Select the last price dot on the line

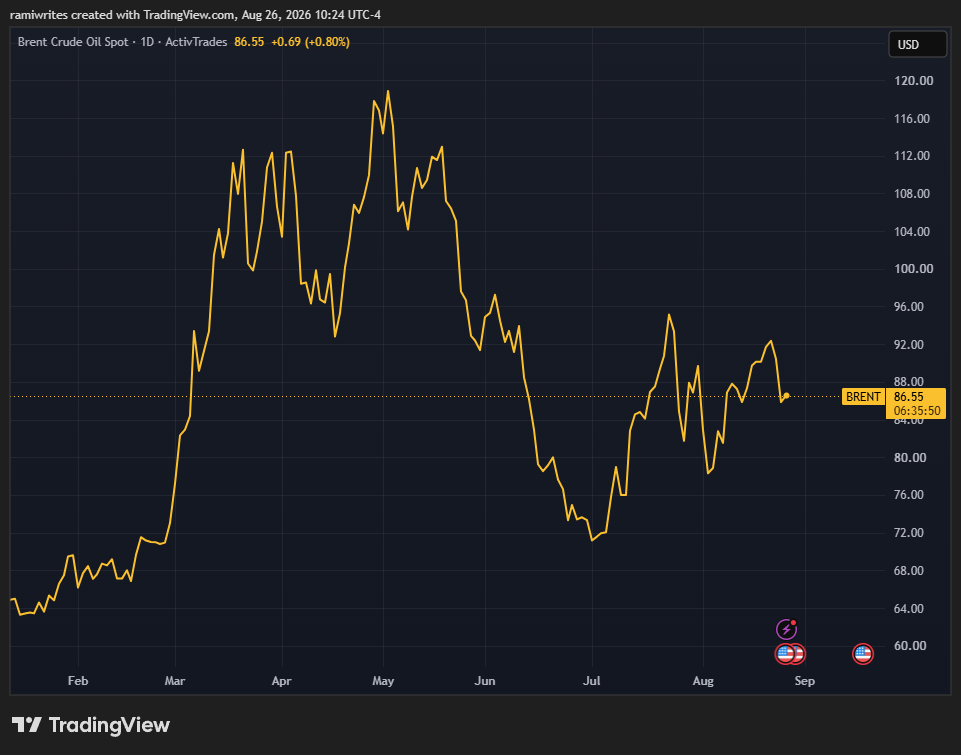(x=786, y=396)
